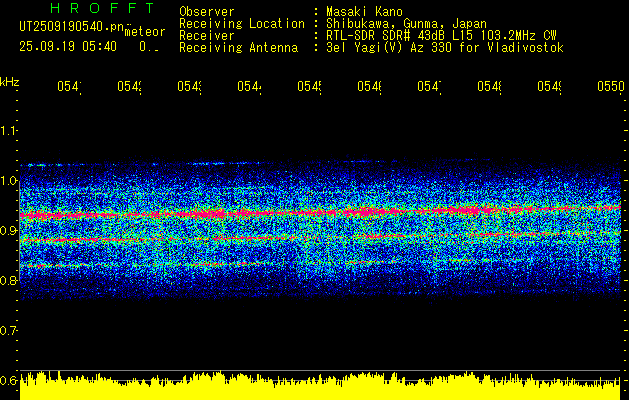Click the 1.0 kHz axis label
629x400 pixels.
9,181
